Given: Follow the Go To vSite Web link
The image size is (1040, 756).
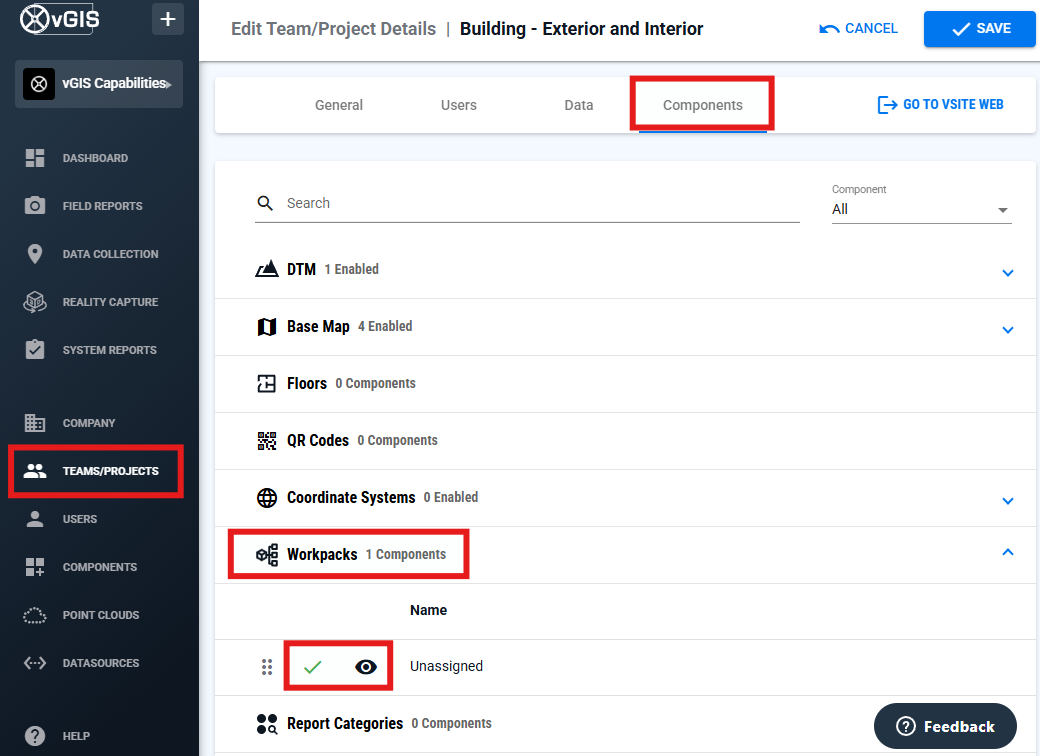Looking at the screenshot, I should [940, 105].
